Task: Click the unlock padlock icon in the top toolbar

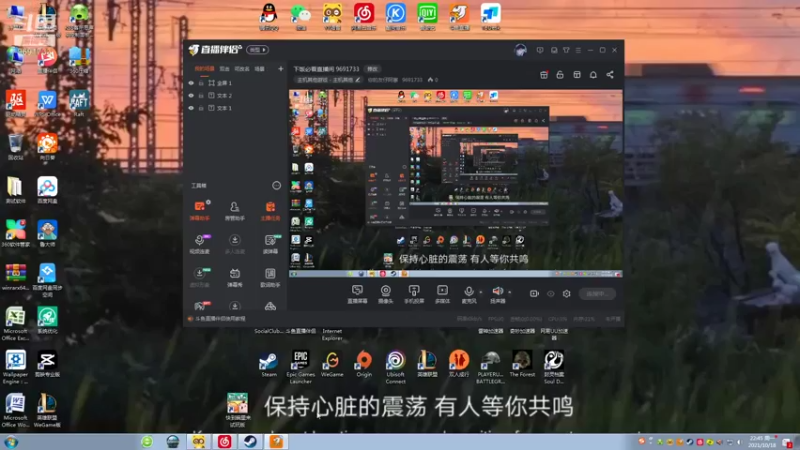Action: click(560, 75)
